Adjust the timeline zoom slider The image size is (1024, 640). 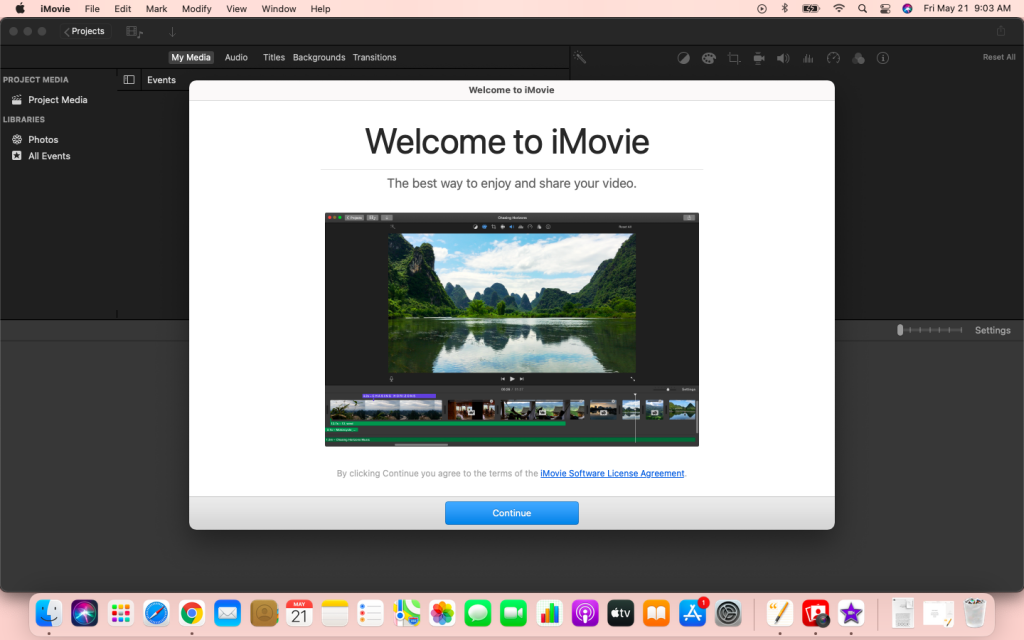930,330
